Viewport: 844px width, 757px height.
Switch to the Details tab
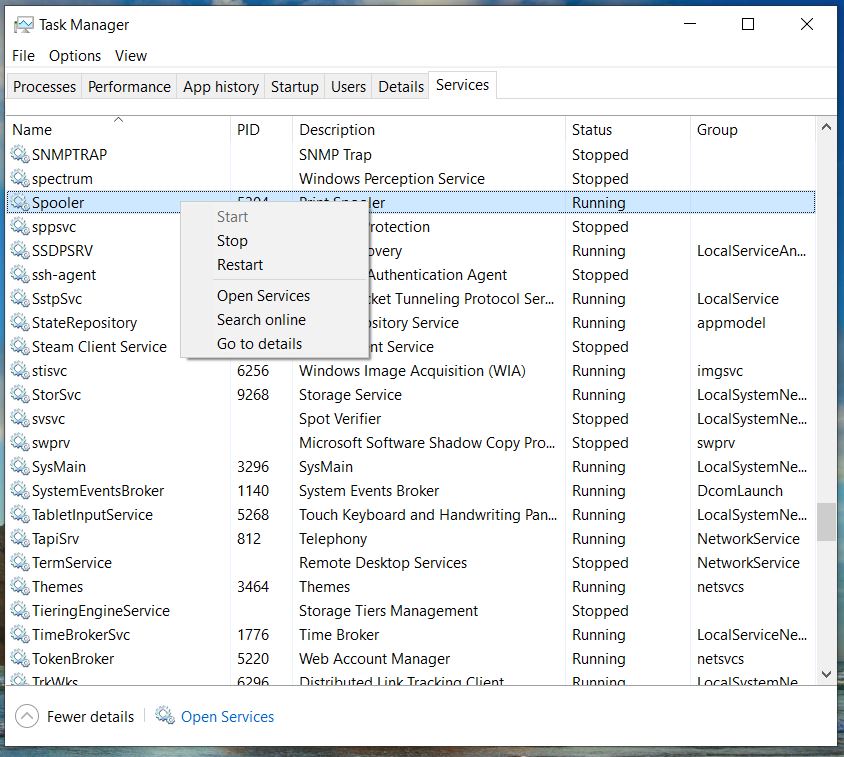point(401,87)
